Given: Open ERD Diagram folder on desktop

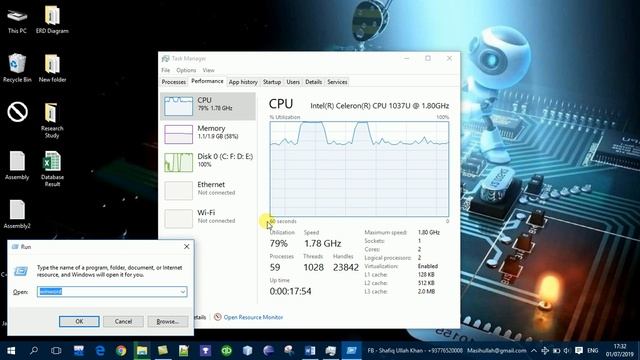Looking at the screenshot, I should pos(52,20).
